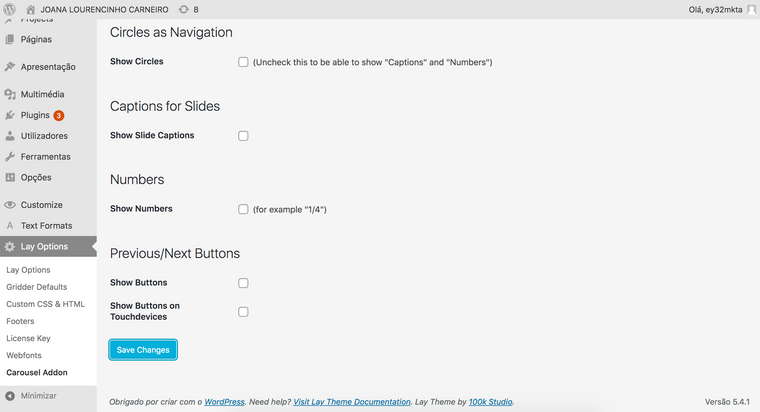Enable the Show Circles checkbox
Screen dimensions: 760x412
coord(243,62)
